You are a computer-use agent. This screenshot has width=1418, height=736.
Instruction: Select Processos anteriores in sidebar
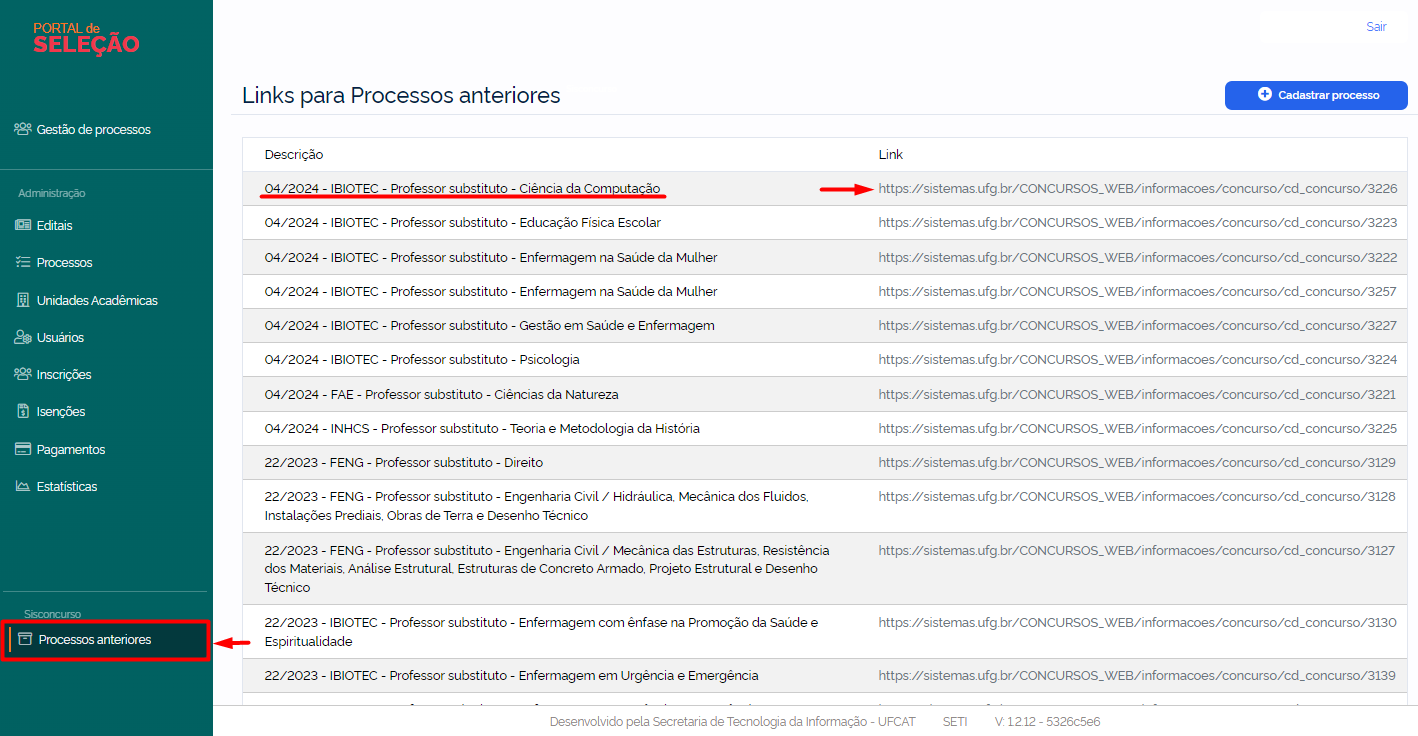pyautogui.click(x=106, y=639)
